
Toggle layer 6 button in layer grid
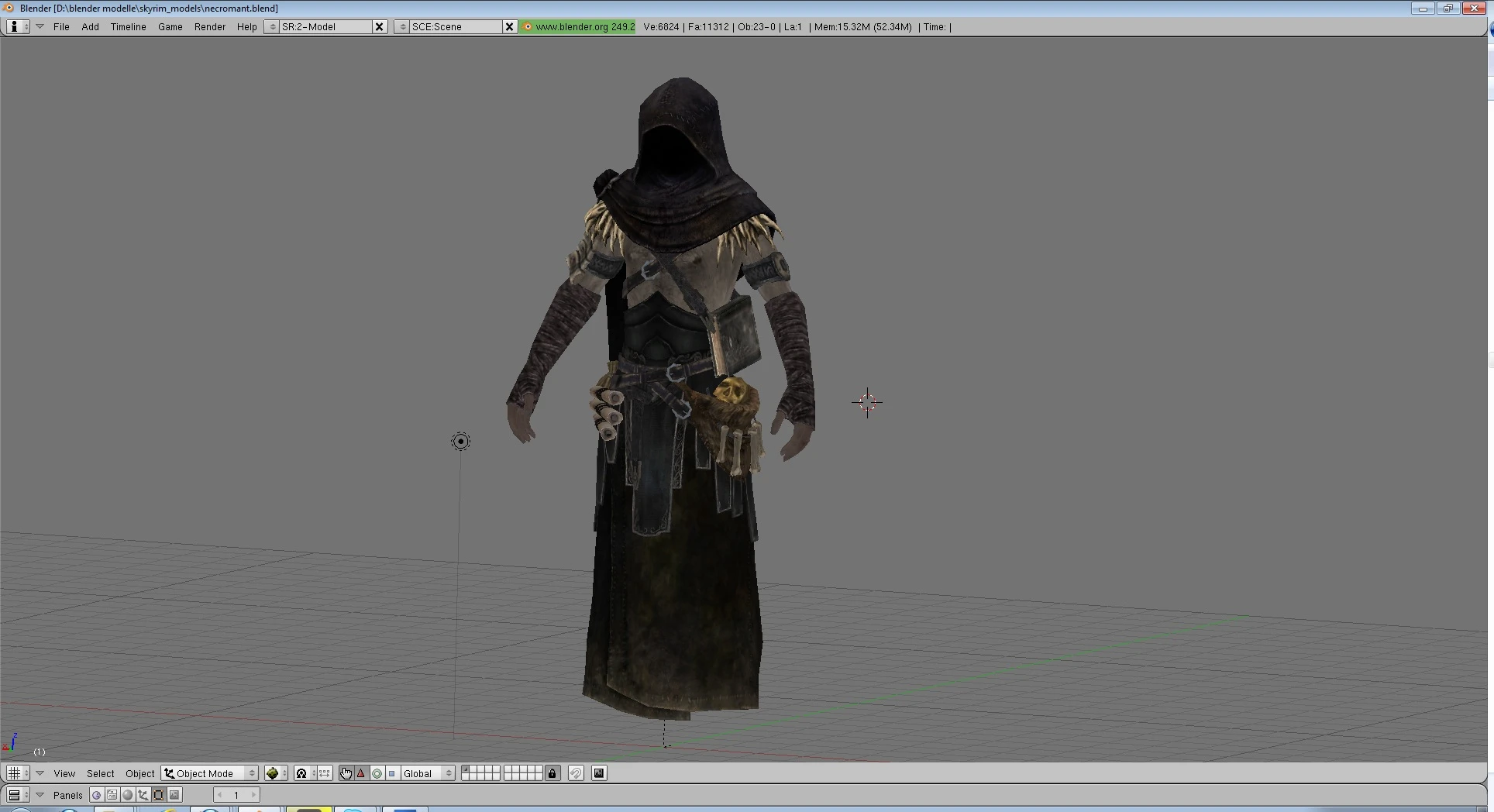[508, 769]
